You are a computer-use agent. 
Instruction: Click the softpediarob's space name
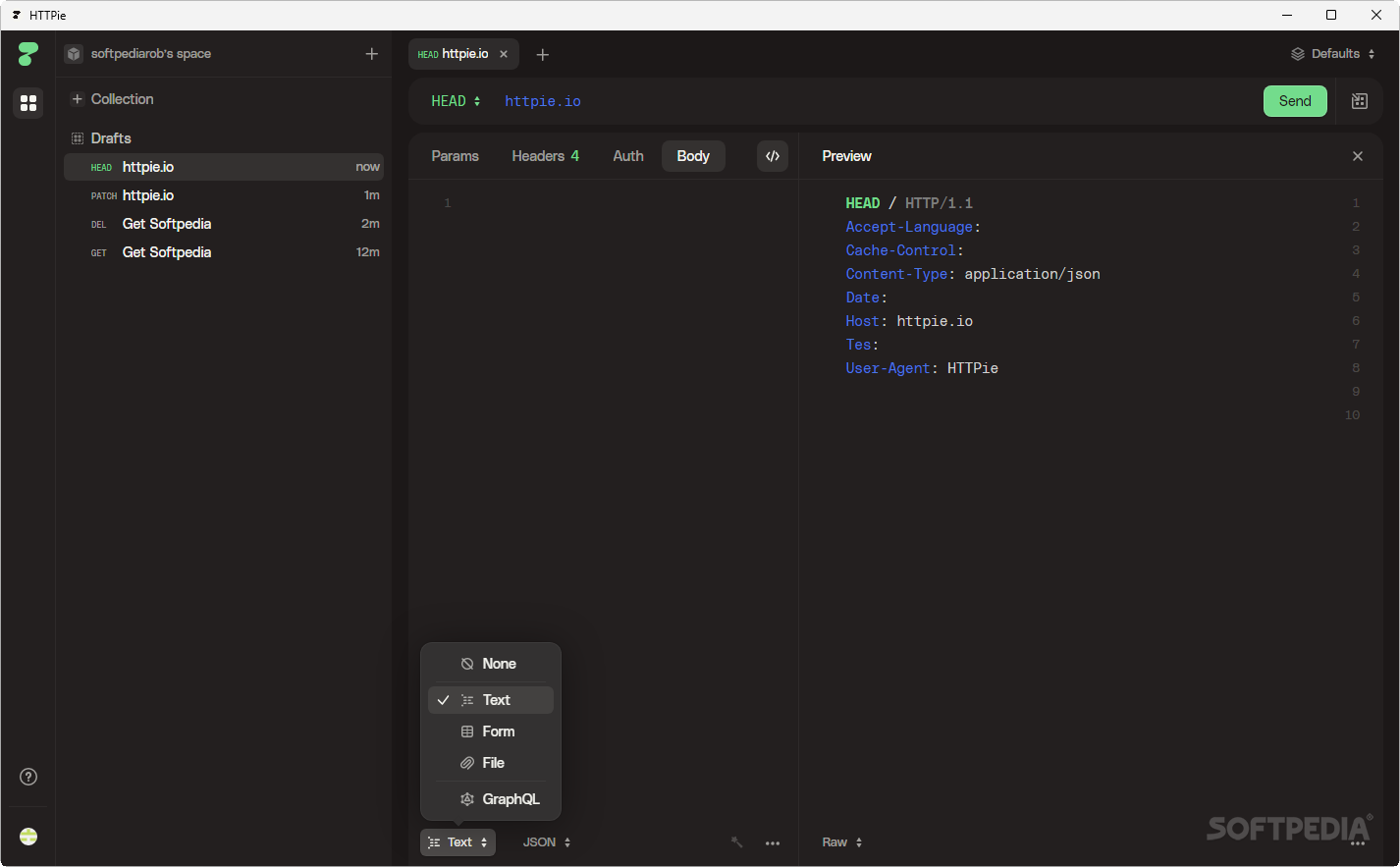click(151, 54)
